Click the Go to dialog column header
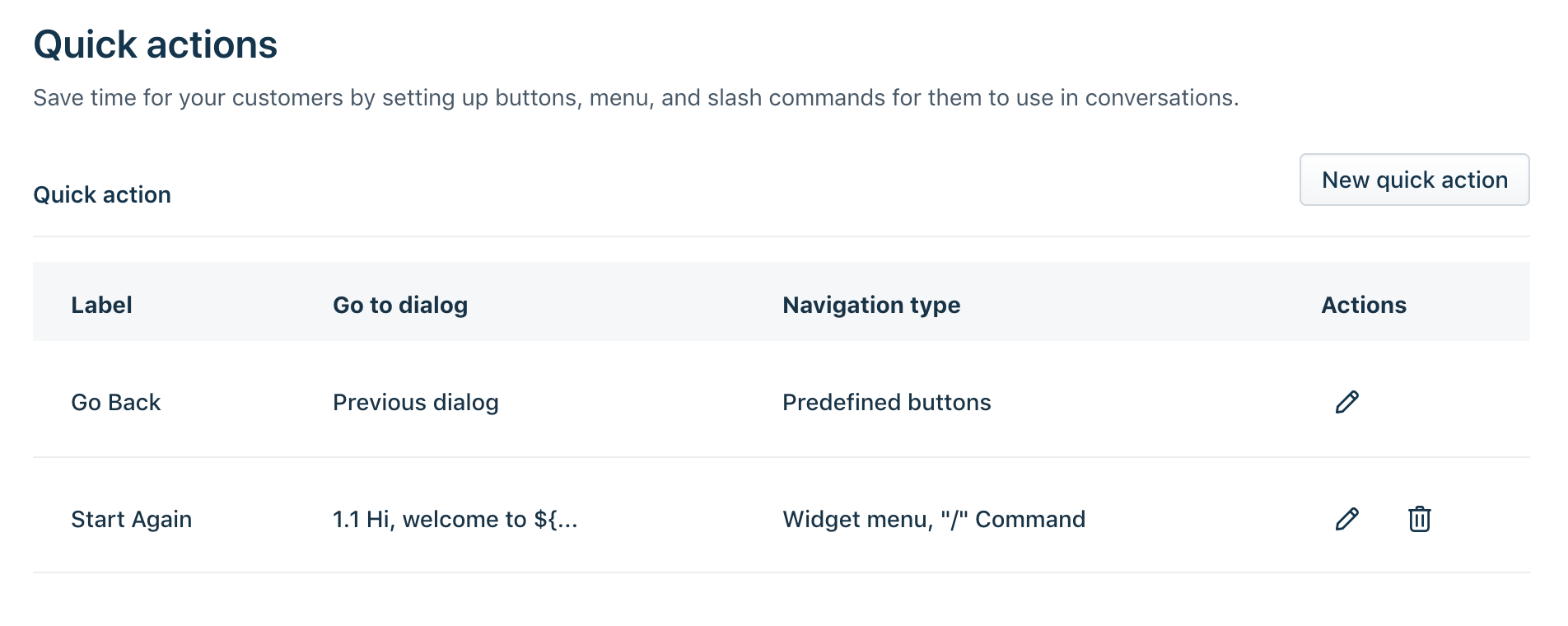Image resolution: width=1568 pixels, height=626 pixels. click(400, 305)
